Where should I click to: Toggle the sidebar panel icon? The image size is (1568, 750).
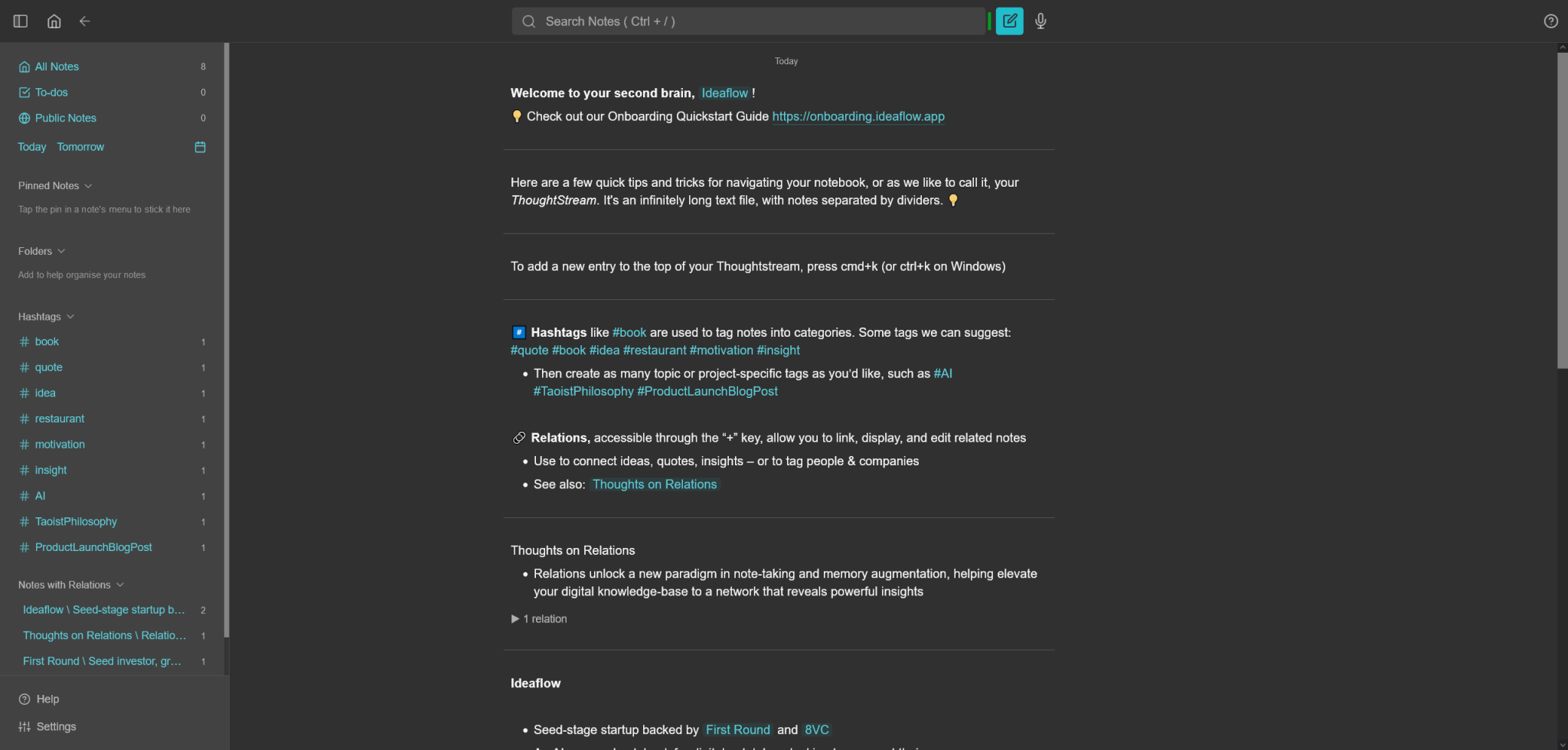(21, 21)
